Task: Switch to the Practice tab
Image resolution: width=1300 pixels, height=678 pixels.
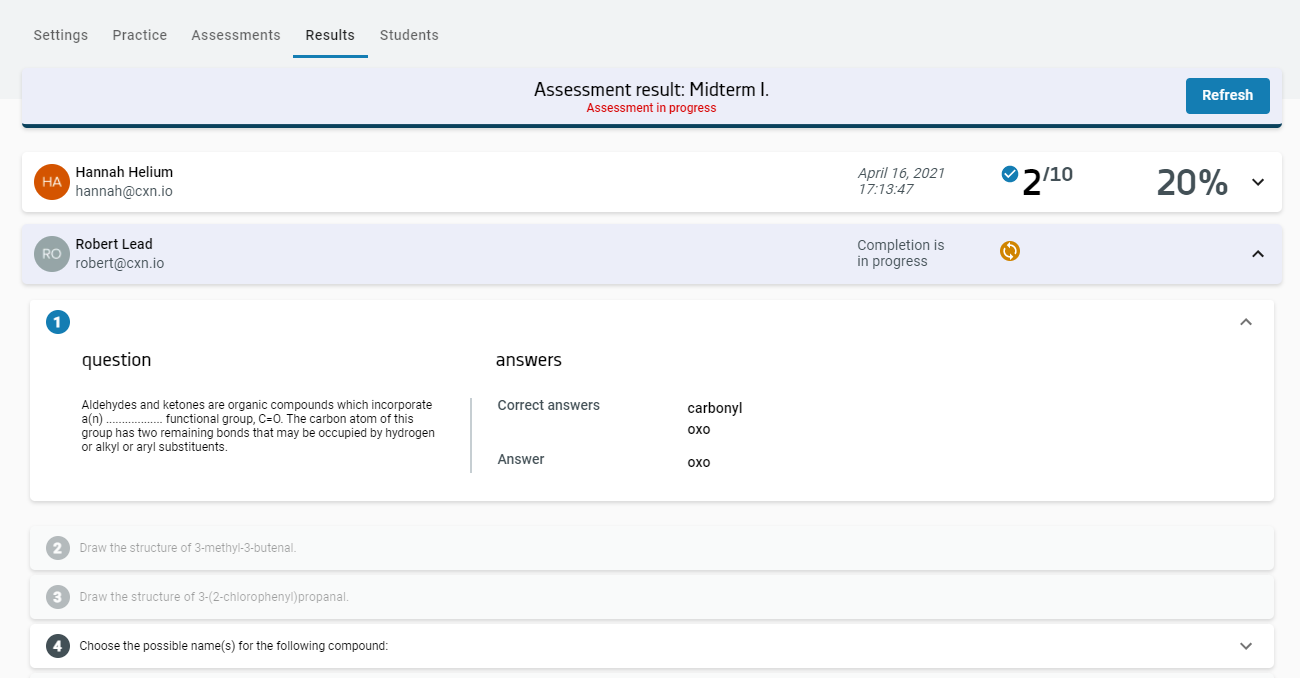Action: [140, 35]
